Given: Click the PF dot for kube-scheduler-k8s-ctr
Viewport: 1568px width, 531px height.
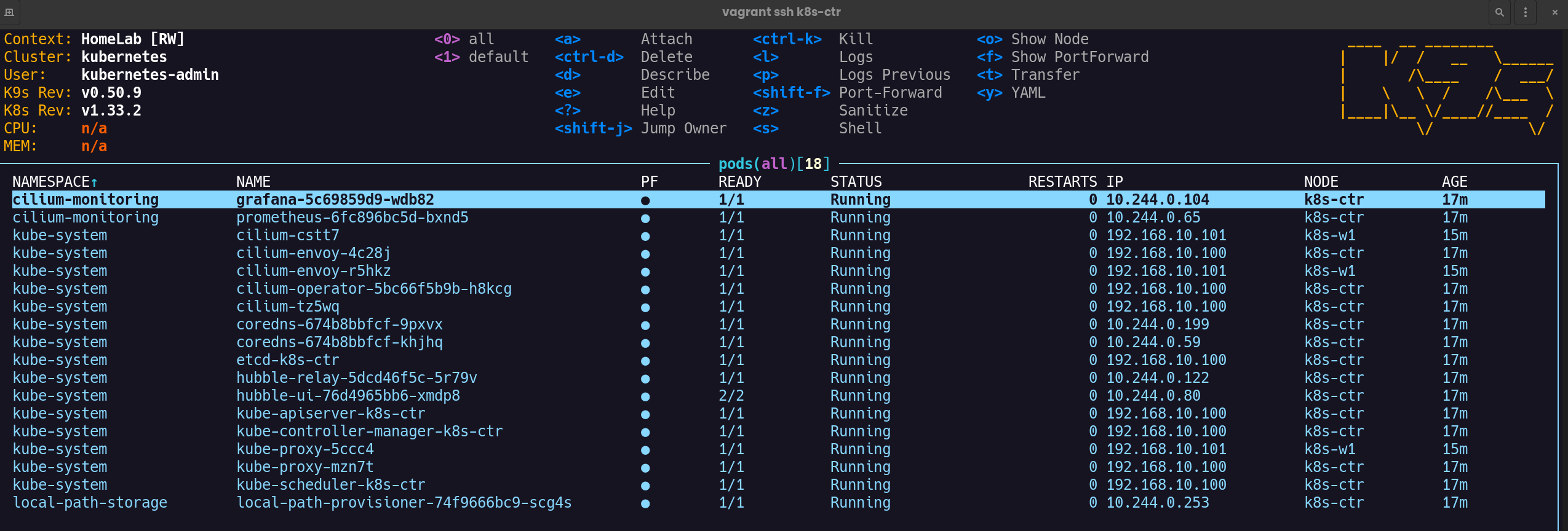Looking at the screenshot, I should pyautogui.click(x=645, y=486).
